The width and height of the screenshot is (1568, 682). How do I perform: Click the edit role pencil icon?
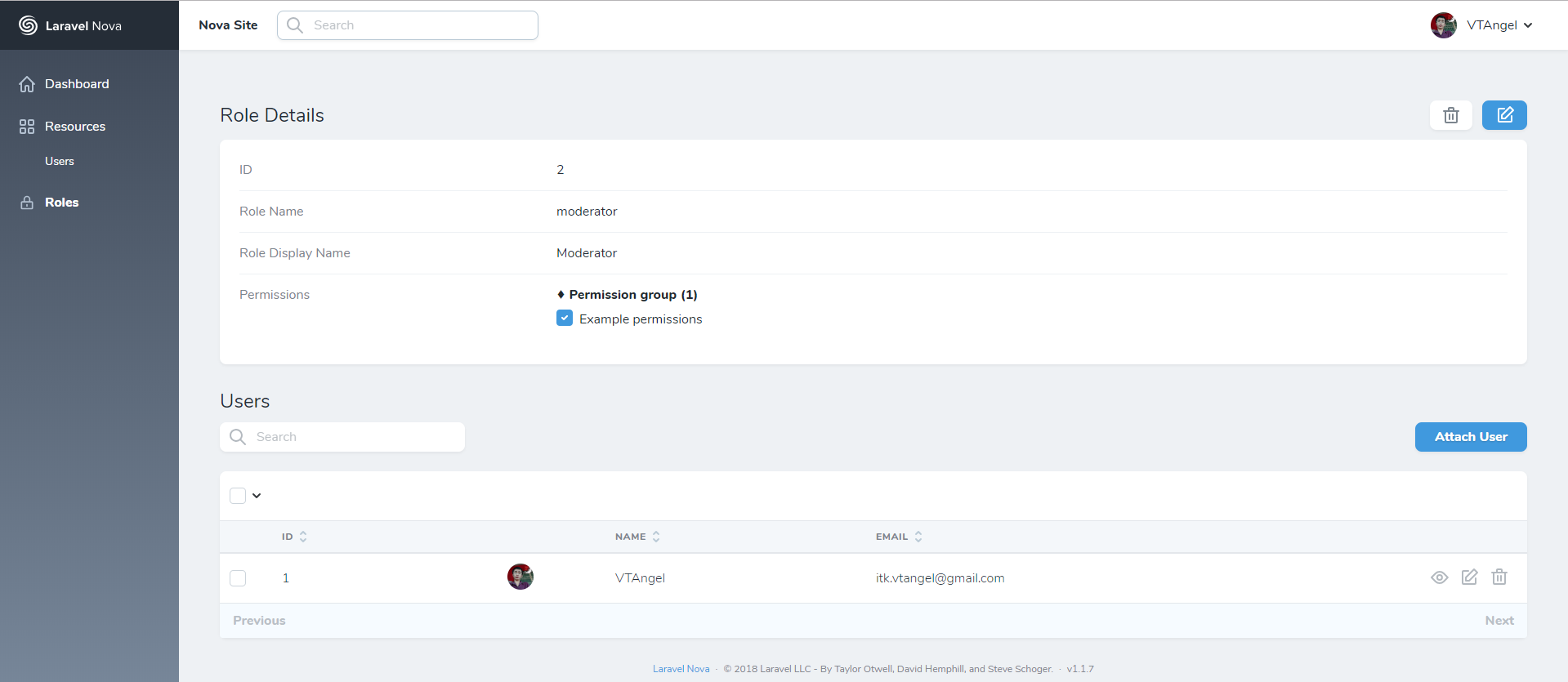[x=1503, y=115]
